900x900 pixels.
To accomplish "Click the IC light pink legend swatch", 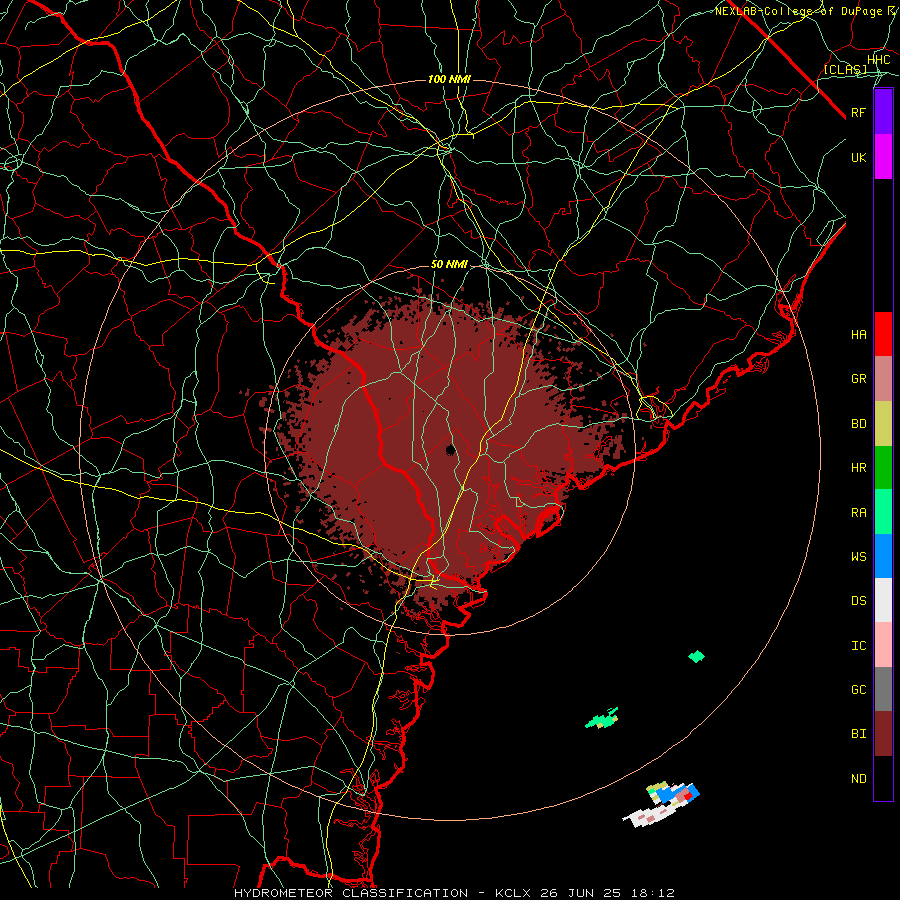I will tap(883, 645).
